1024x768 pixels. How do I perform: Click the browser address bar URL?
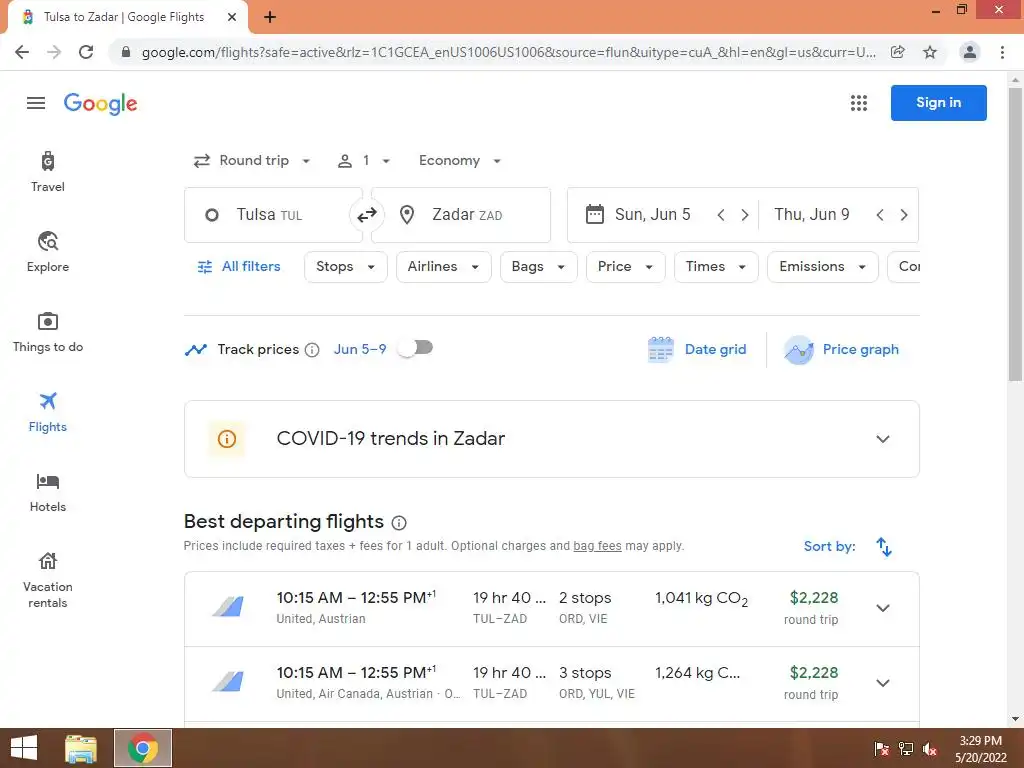click(x=509, y=52)
